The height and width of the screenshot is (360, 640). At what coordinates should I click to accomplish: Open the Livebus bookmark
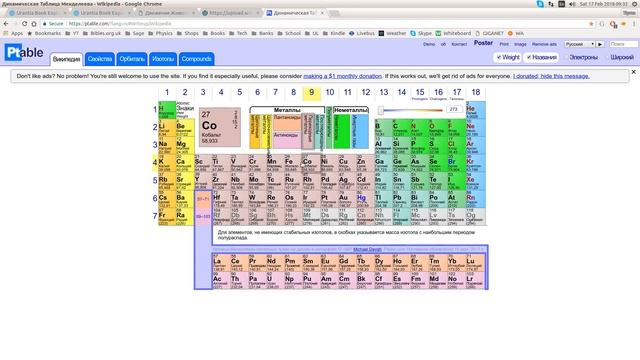click(362, 33)
